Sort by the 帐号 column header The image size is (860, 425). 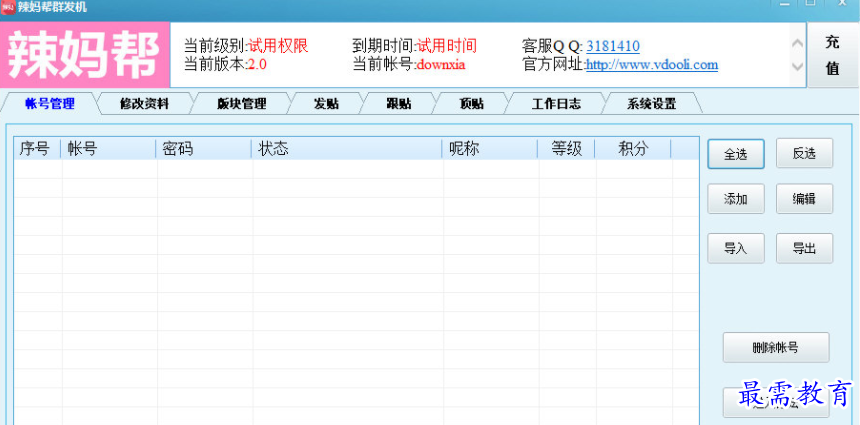tap(108, 148)
